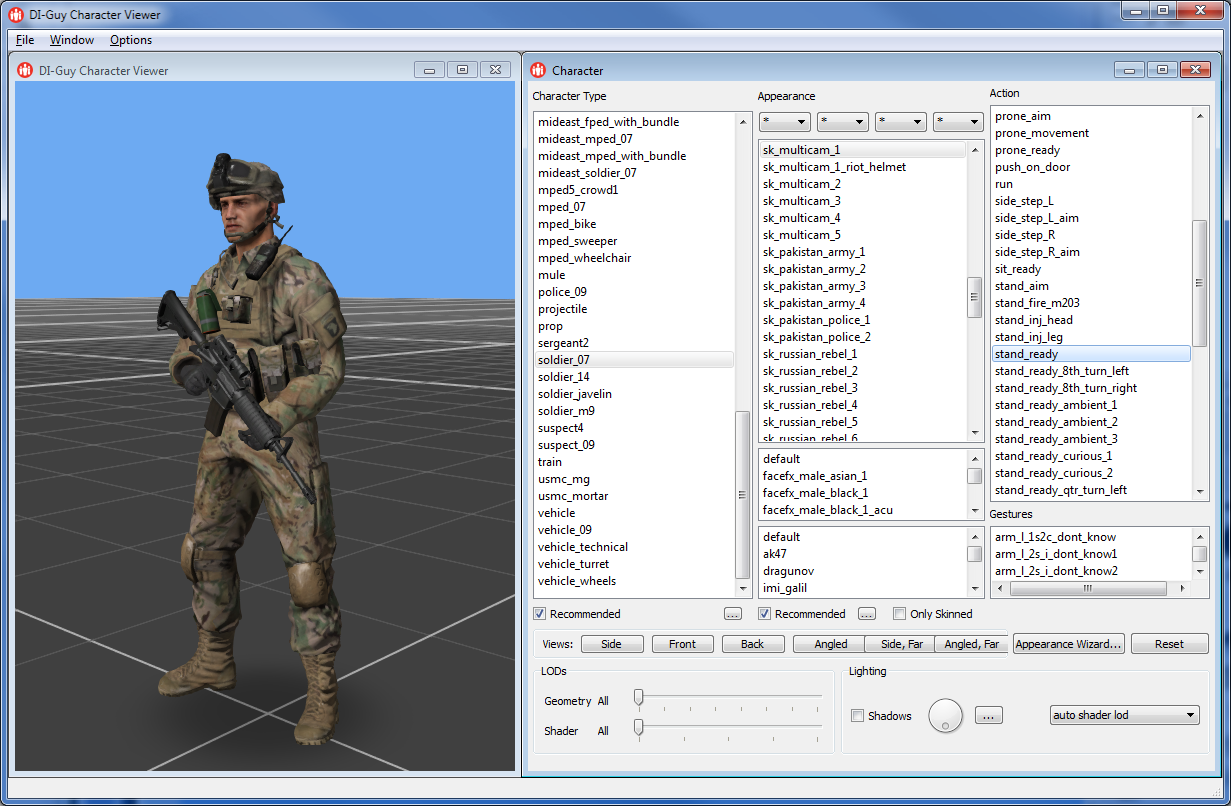
Task: Click the Side, Far view button
Action: (901, 644)
